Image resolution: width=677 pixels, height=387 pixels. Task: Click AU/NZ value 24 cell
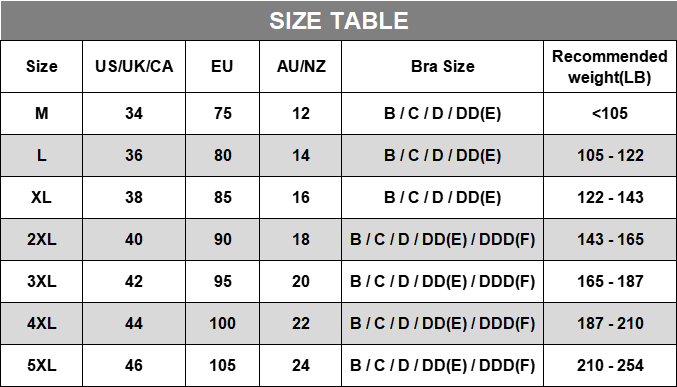coord(301,365)
